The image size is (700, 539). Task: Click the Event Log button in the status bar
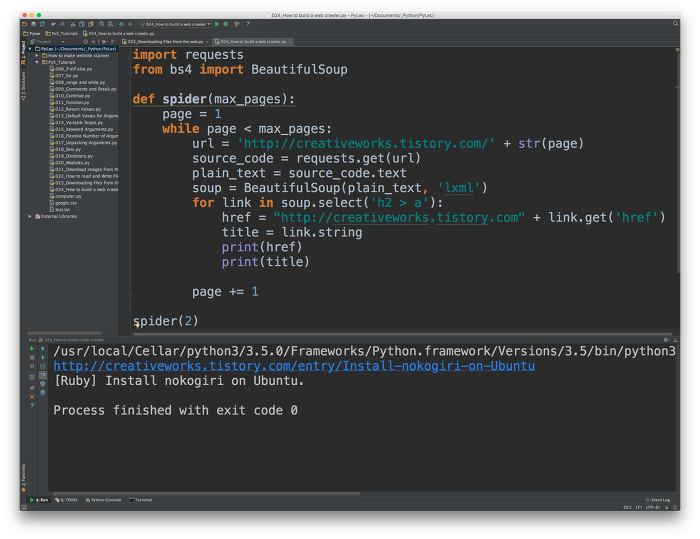(658, 500)
